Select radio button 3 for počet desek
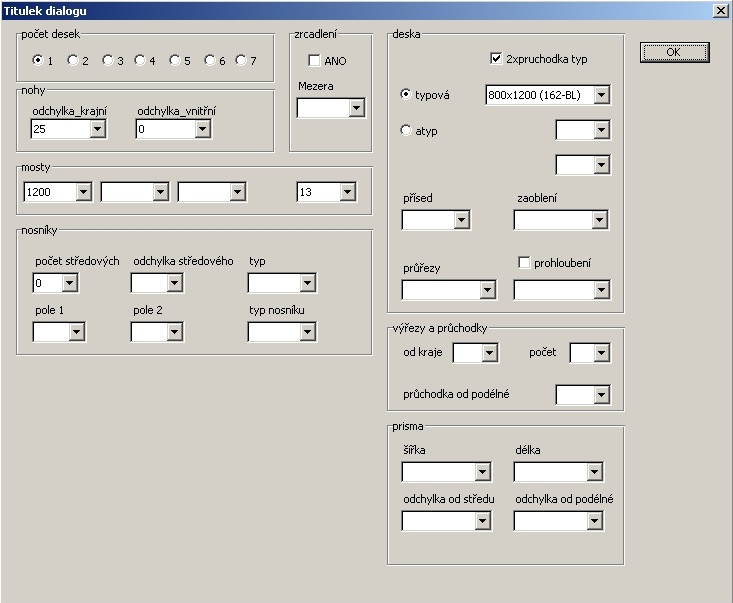 point(107,60)
